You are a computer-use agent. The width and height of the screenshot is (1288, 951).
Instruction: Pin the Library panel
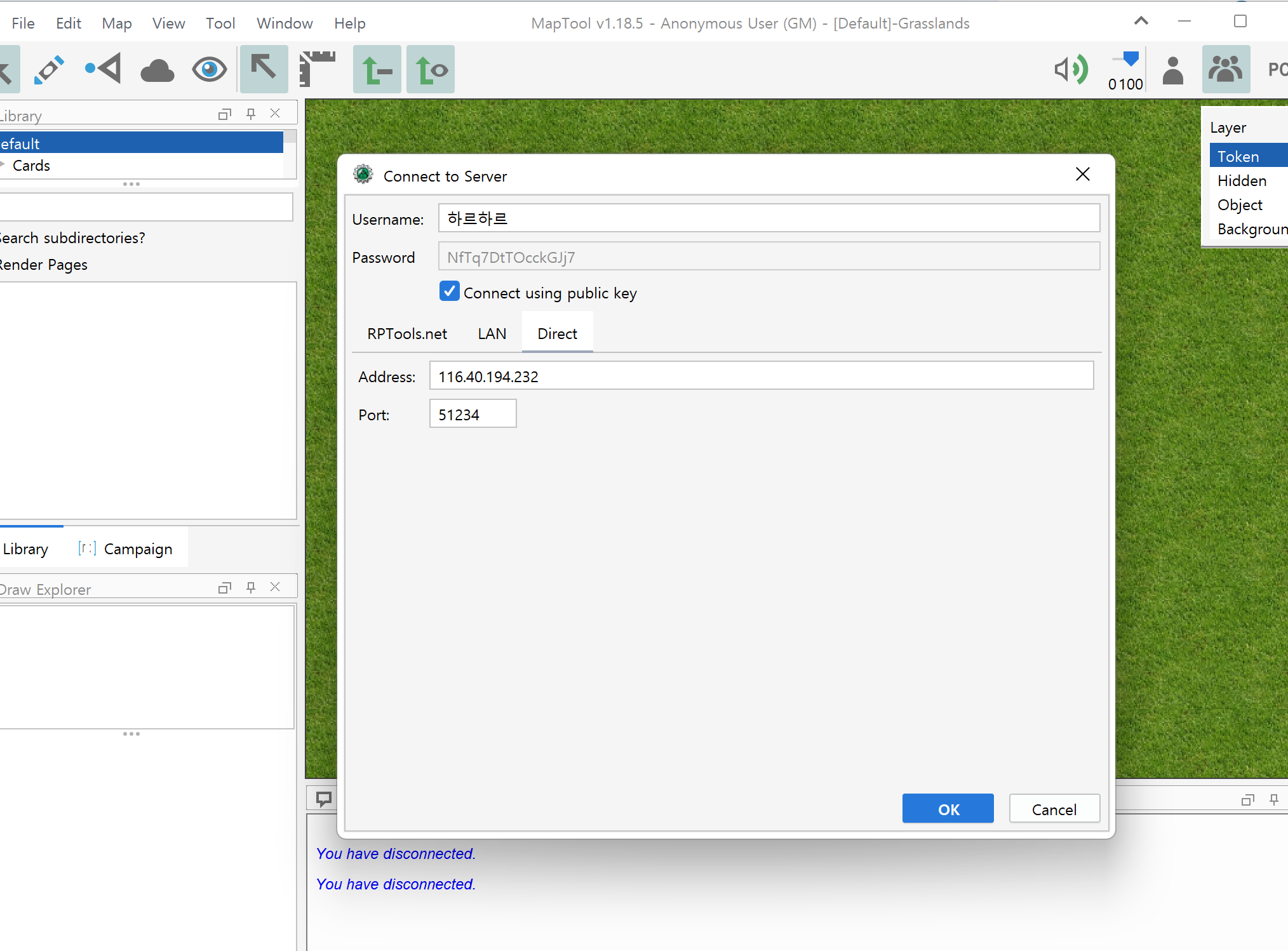pyautogui.click(x=251, y=114)
